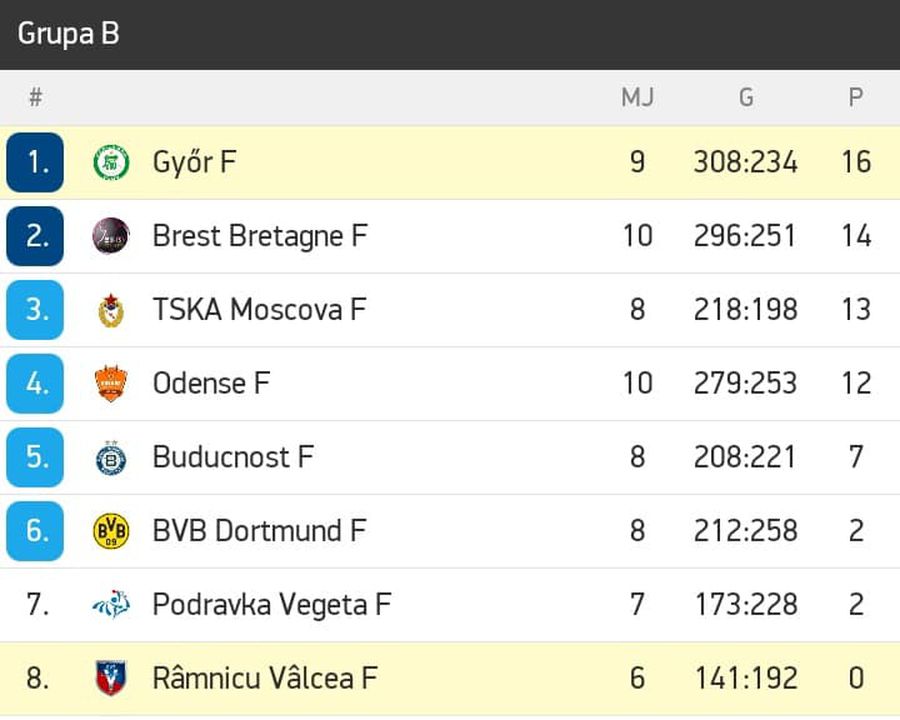Click Odense F goal difference 279:253
Screen dimensions: 900x720
coord(745,384)
